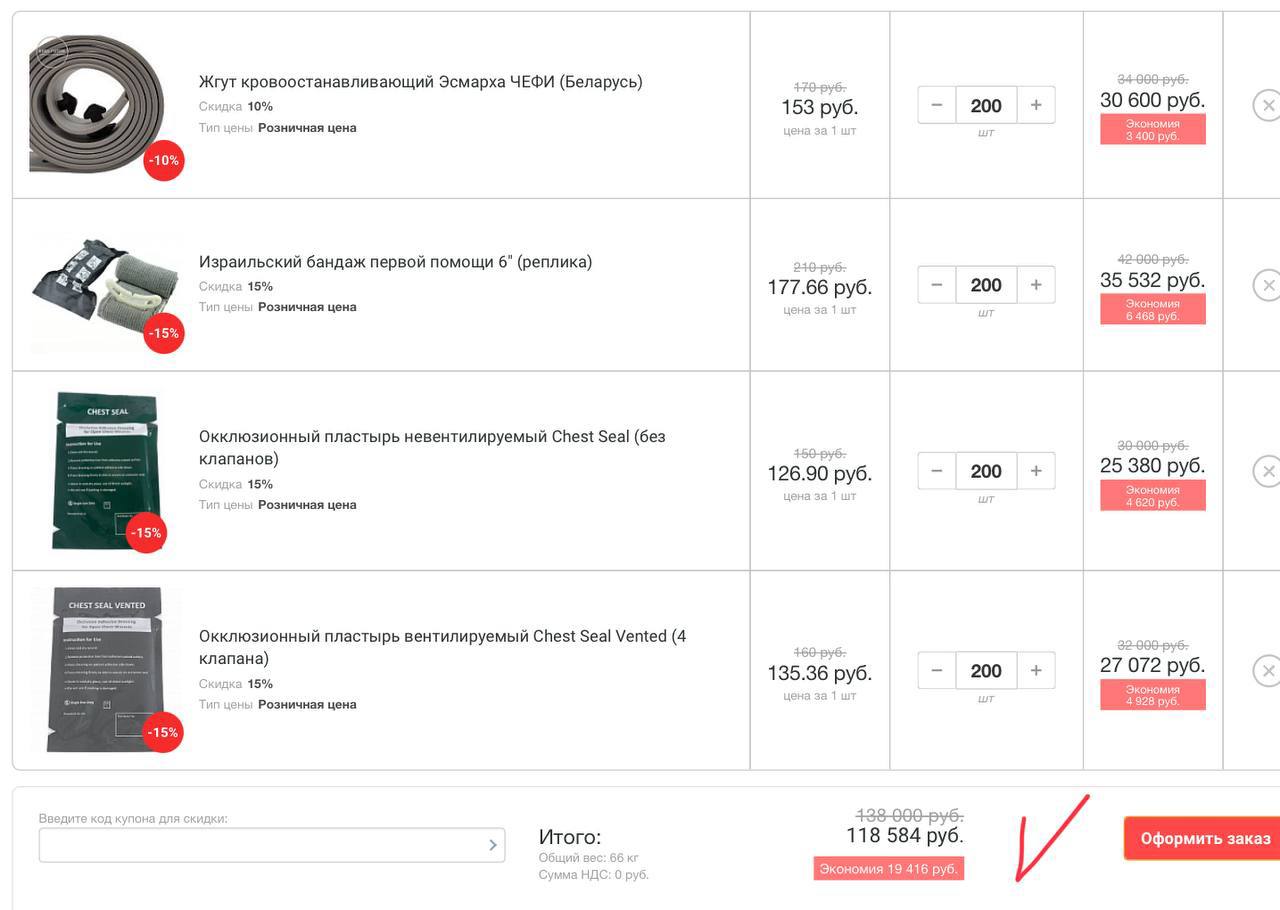The image size is (1280, 910).
Task: View Chest Seal Vented product image
Action: pos(106,669)
